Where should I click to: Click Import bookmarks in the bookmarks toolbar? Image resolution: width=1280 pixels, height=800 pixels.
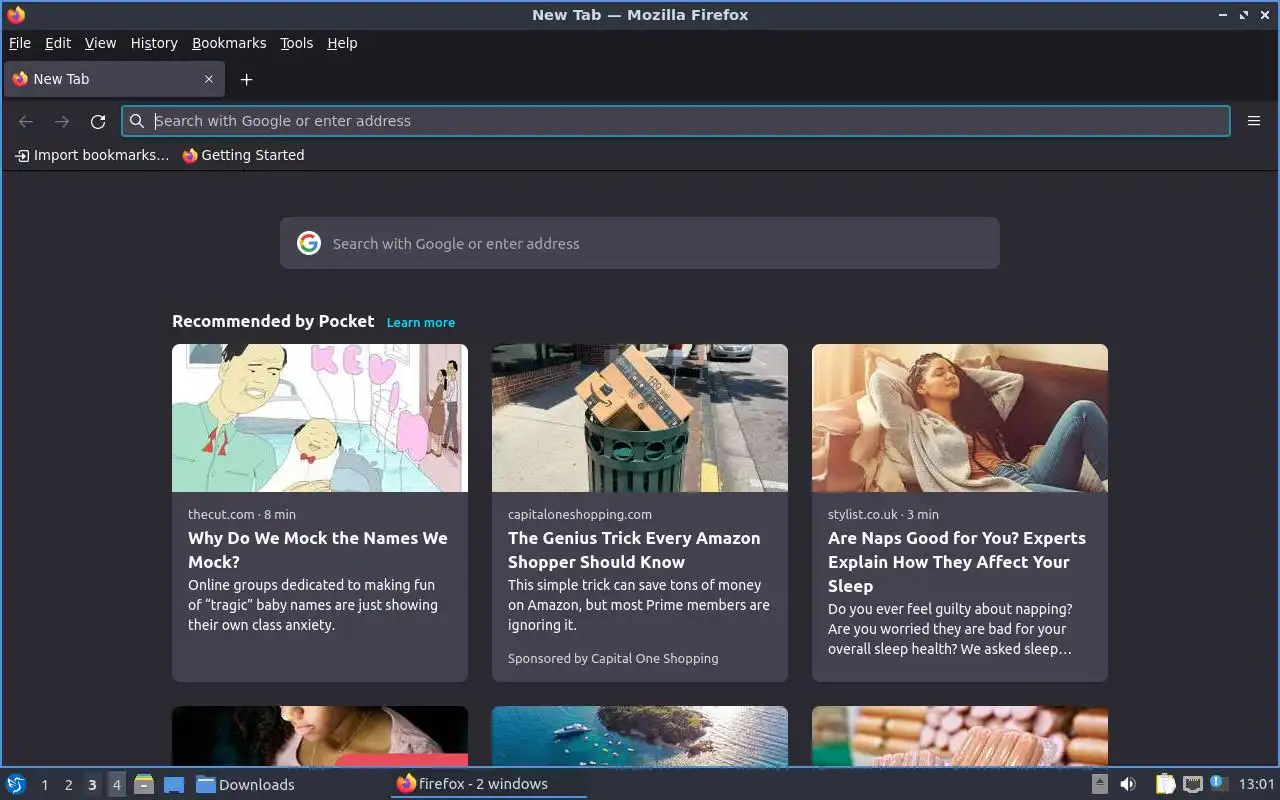(91, 155)
